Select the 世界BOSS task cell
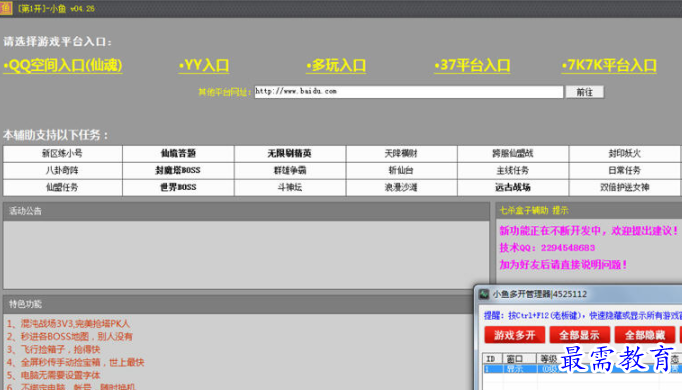 click(x=178, y=187)
